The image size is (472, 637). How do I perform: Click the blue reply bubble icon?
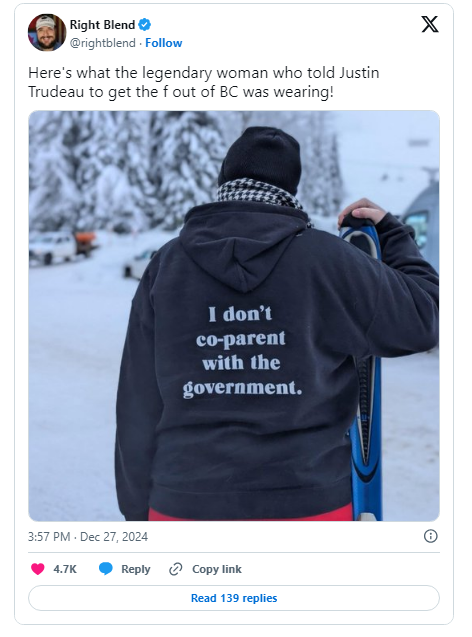click(106, 569)
